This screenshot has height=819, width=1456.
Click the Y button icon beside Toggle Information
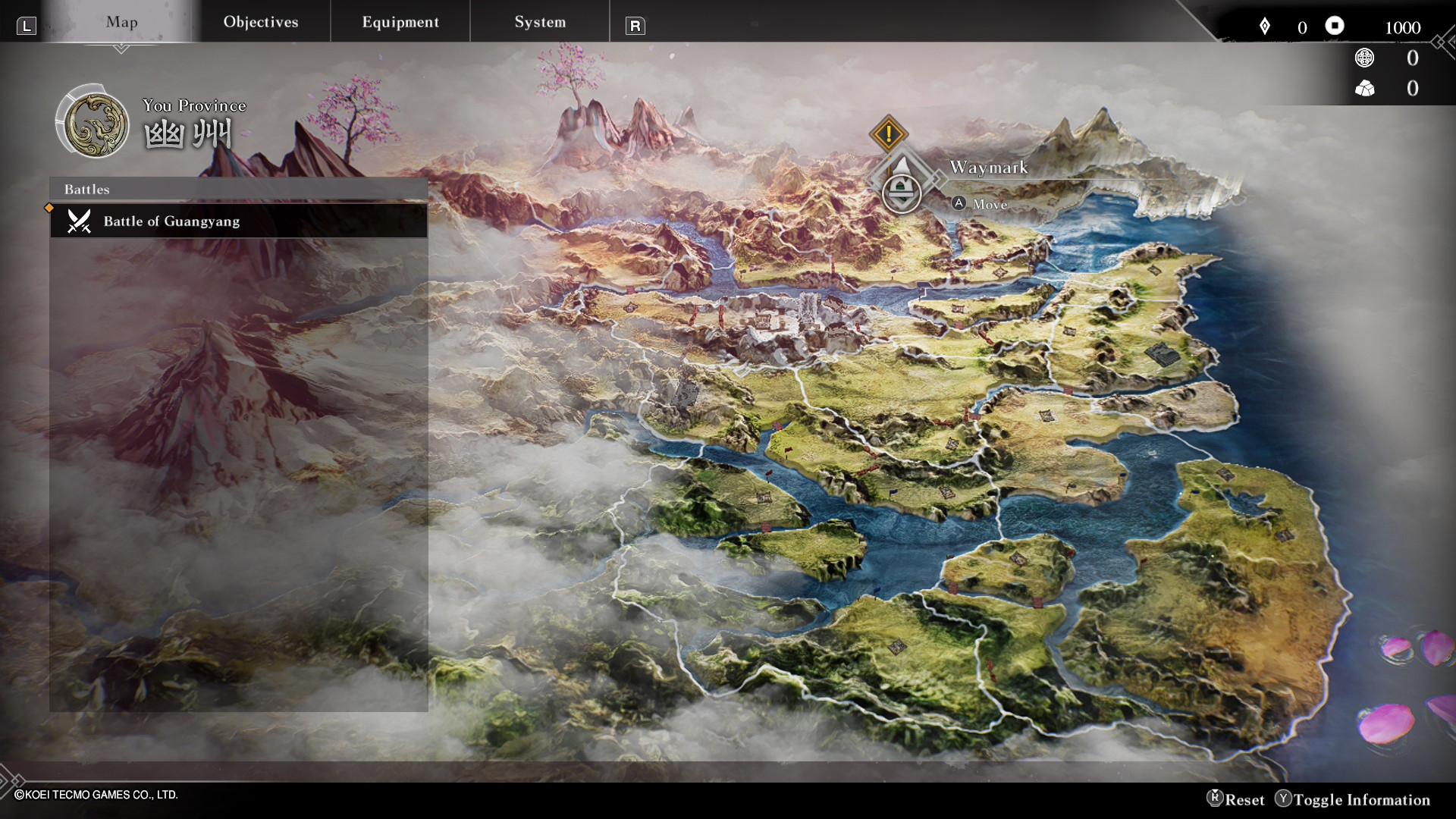pos(1283,799)
